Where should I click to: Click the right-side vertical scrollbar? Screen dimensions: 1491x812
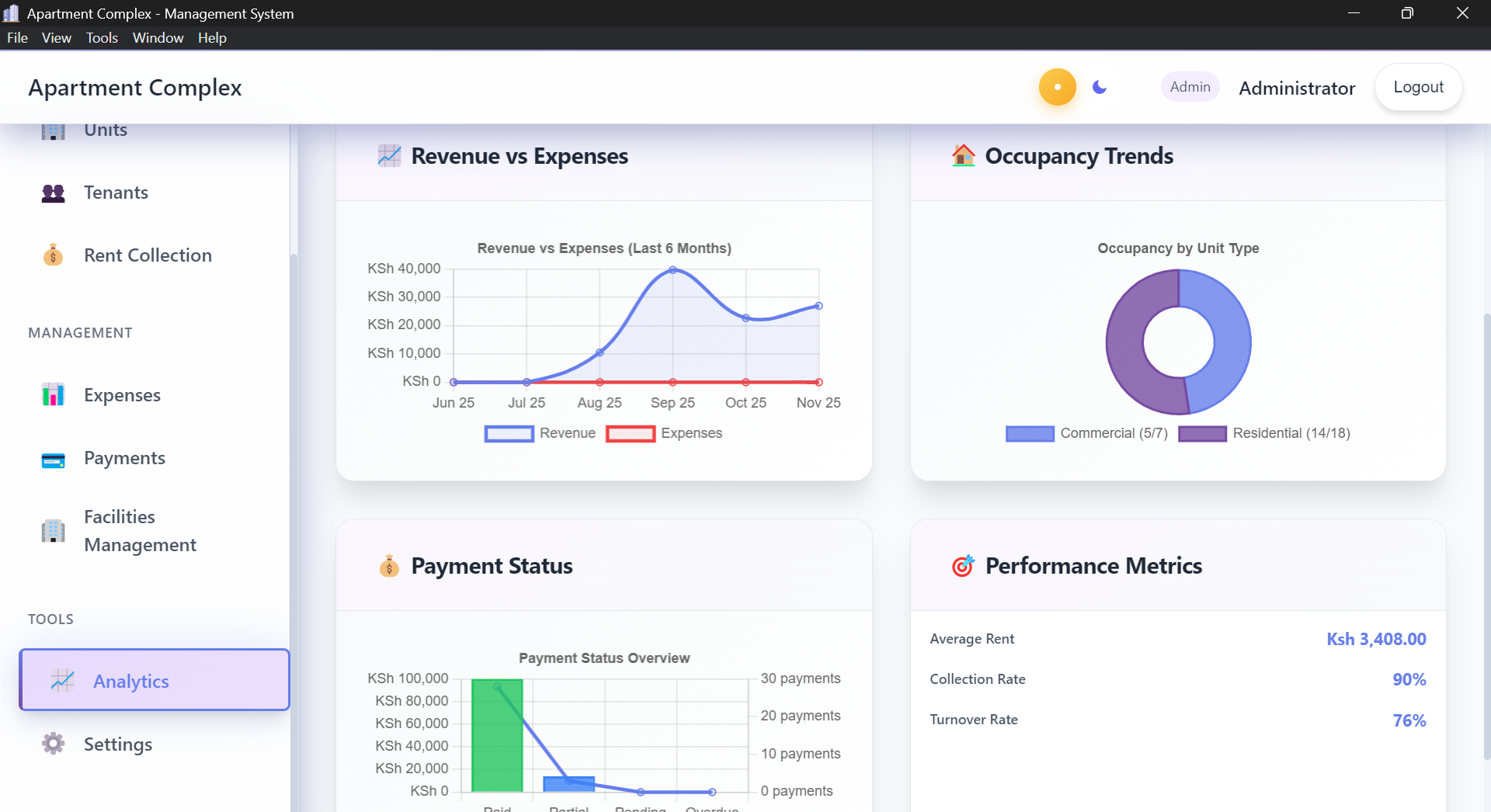click(x=1486, y=466)
